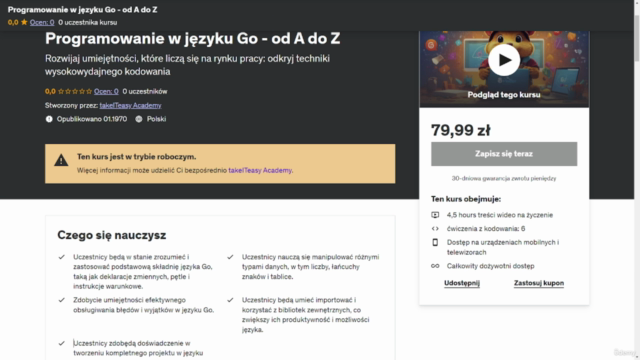Click Opublikowano 01.1970 text
Image resolution: width=640 pixels, height=360 pixels.
tap(92, 119)
